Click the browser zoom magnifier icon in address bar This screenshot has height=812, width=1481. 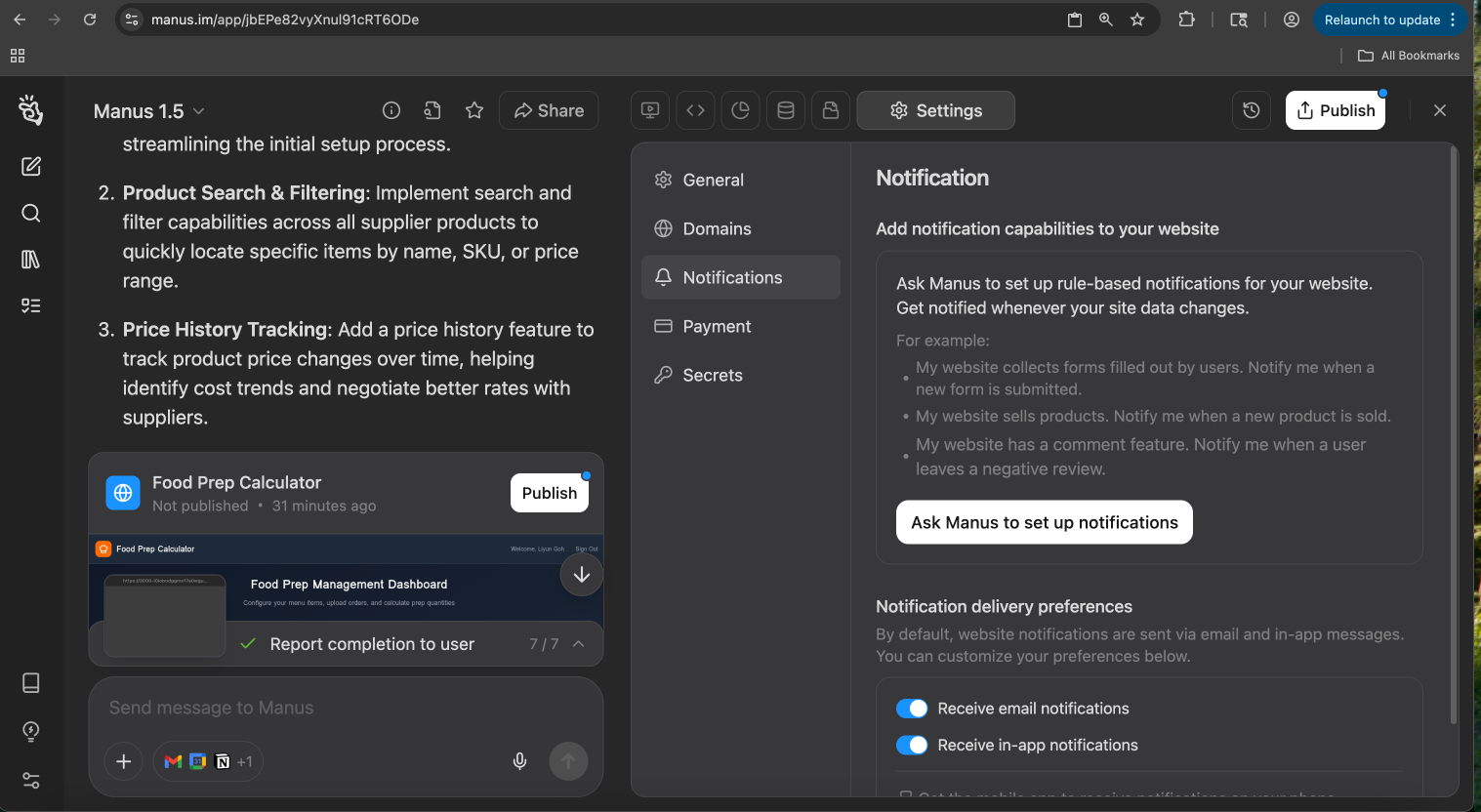(1106, 20)
